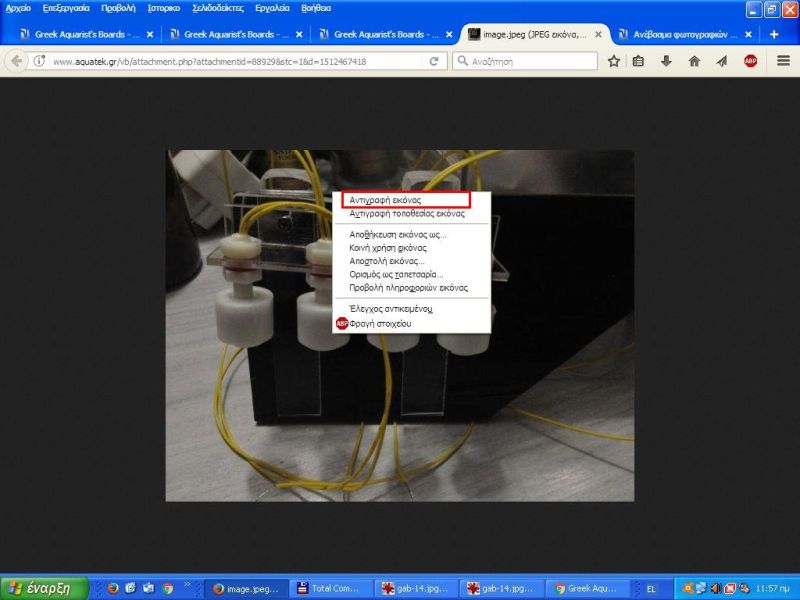Close the image.jpeg tab
800x600 pixels.
click(x=598, y=34)
